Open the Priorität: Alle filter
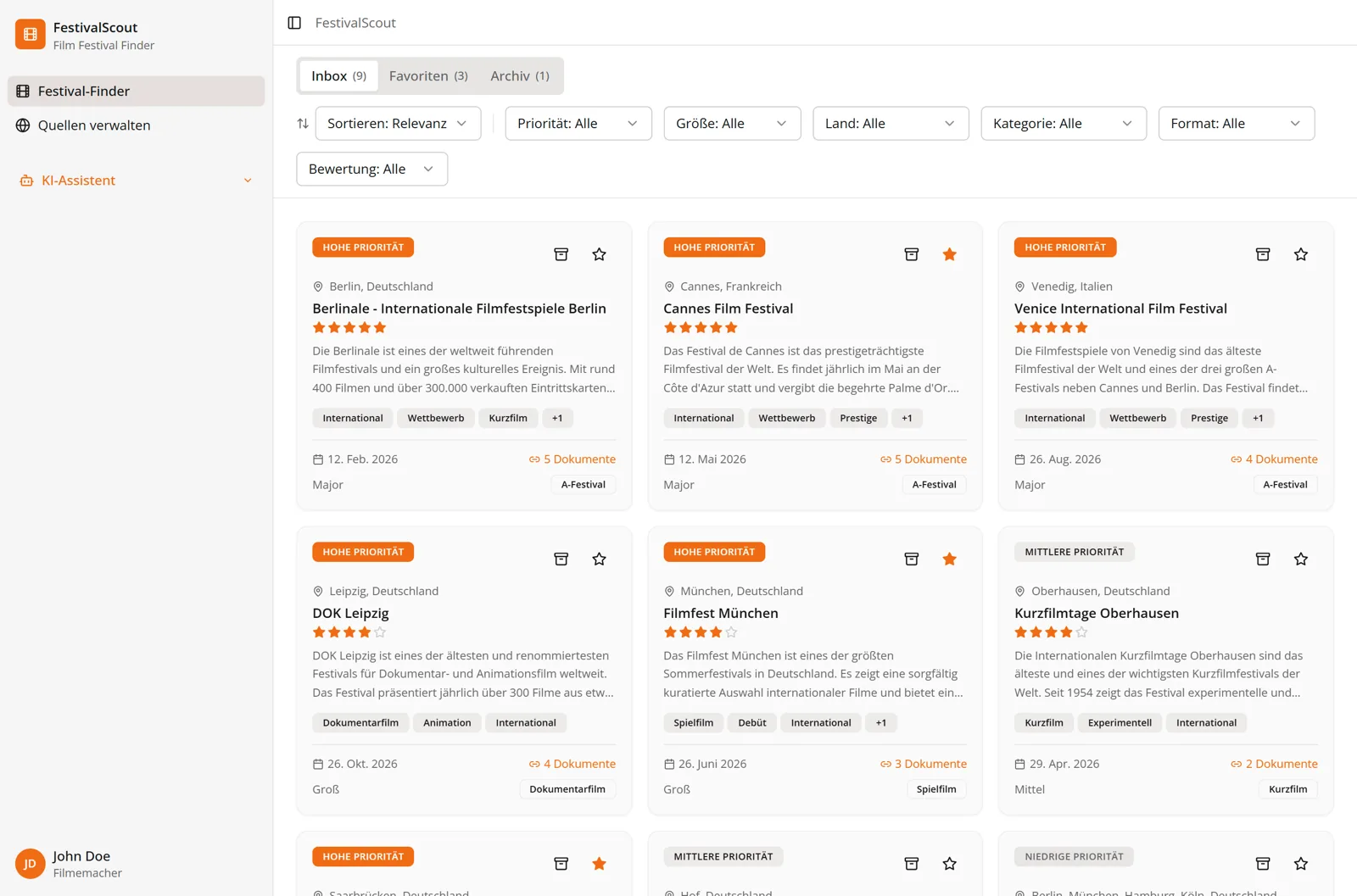This screenshot has width=1357, height=896. (578, 124)
